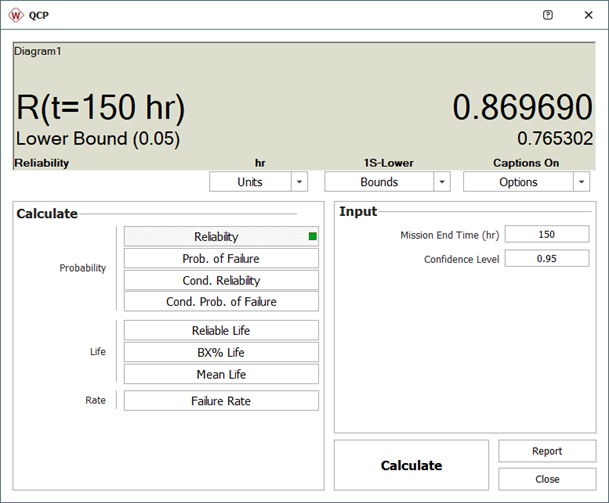Click the Bounds button

pos(379,182)
